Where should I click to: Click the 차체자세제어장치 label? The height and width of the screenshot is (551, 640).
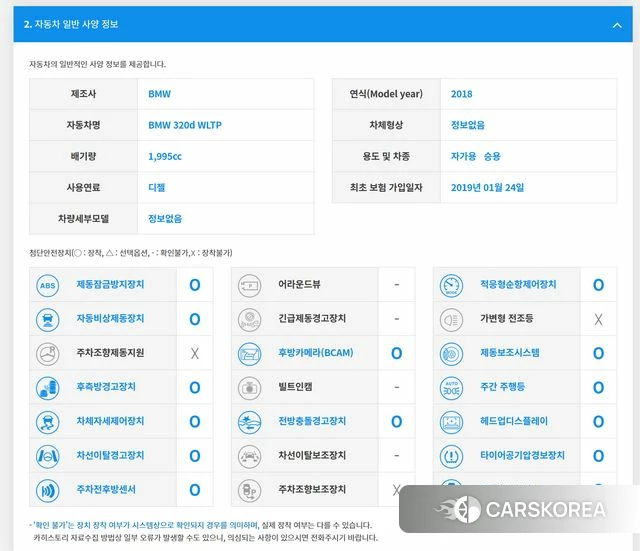(x=110, y=421)
